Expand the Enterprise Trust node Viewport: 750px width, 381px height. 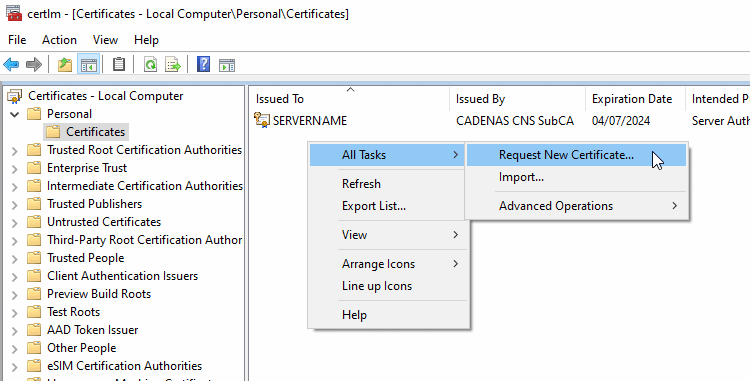point(14,169)
